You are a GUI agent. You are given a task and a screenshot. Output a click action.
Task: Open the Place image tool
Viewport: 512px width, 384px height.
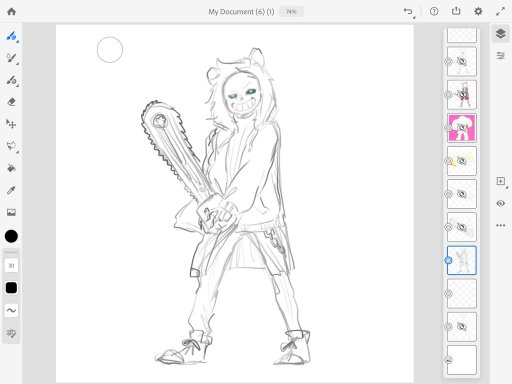pos(11,212)
